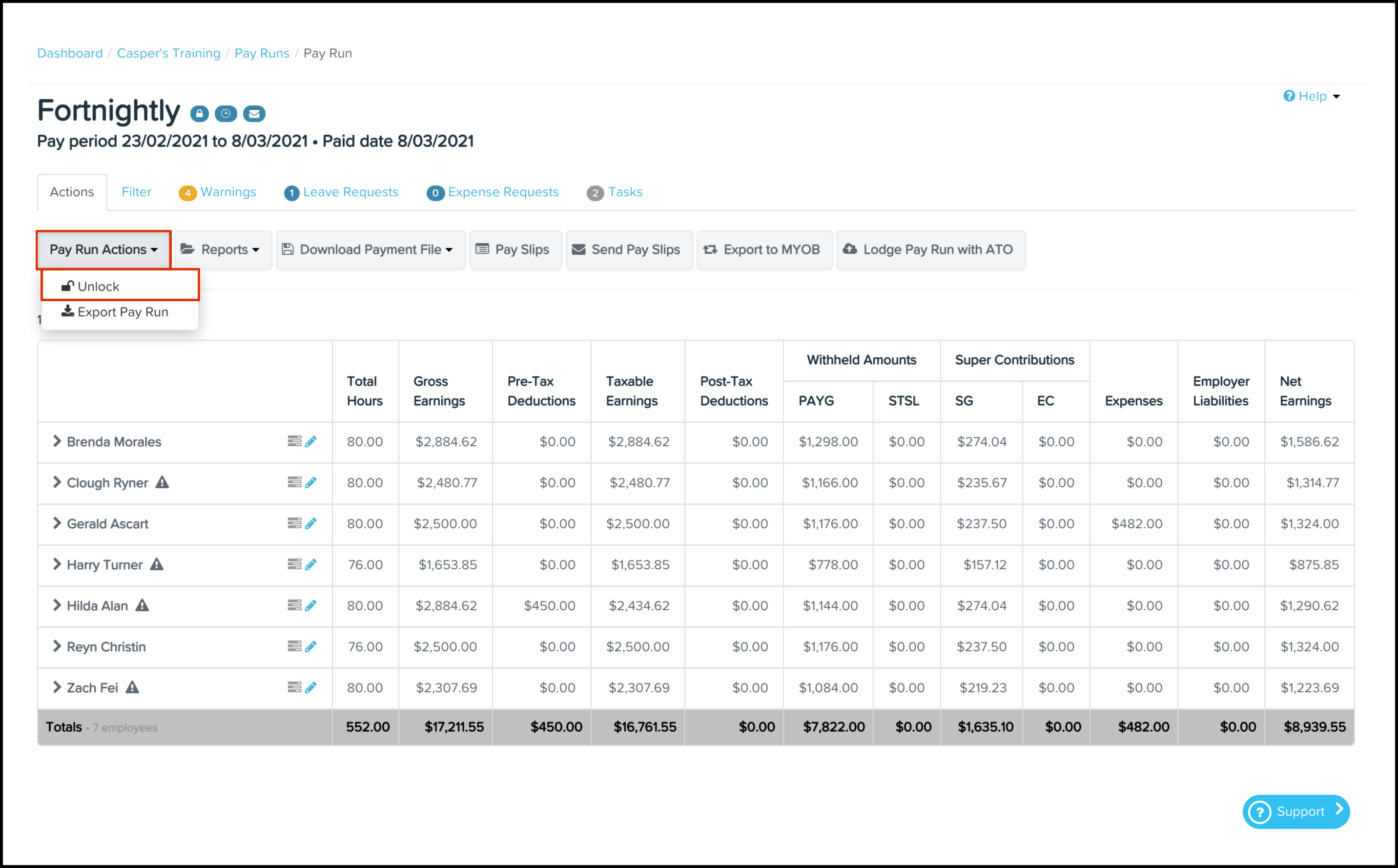Open the Help dropdown menu
Viewport: 1398px width, 868px height.
pos(1312,97)
